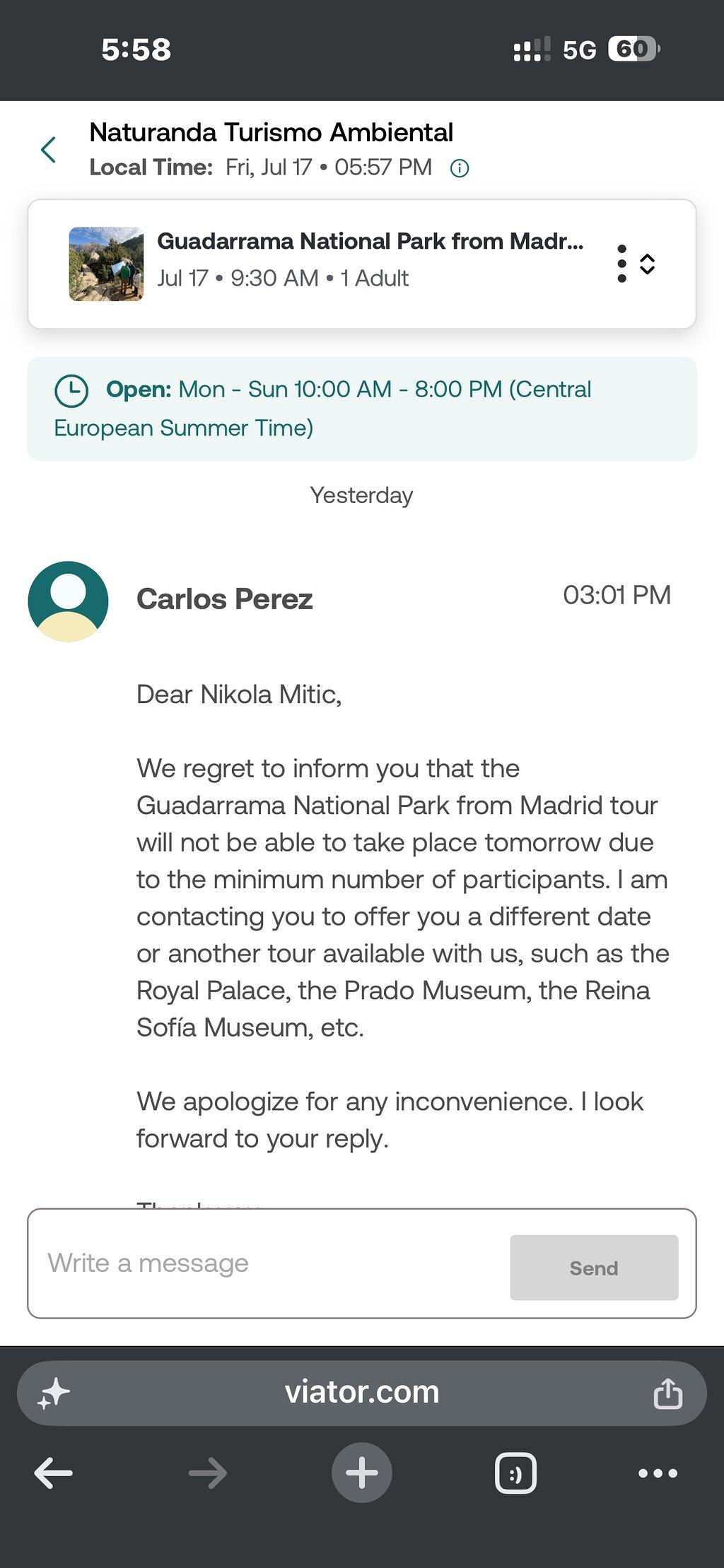Navigate back with browser back arrow
The height and width of the screenshot is (1568, 724).
coord(54,1473)
